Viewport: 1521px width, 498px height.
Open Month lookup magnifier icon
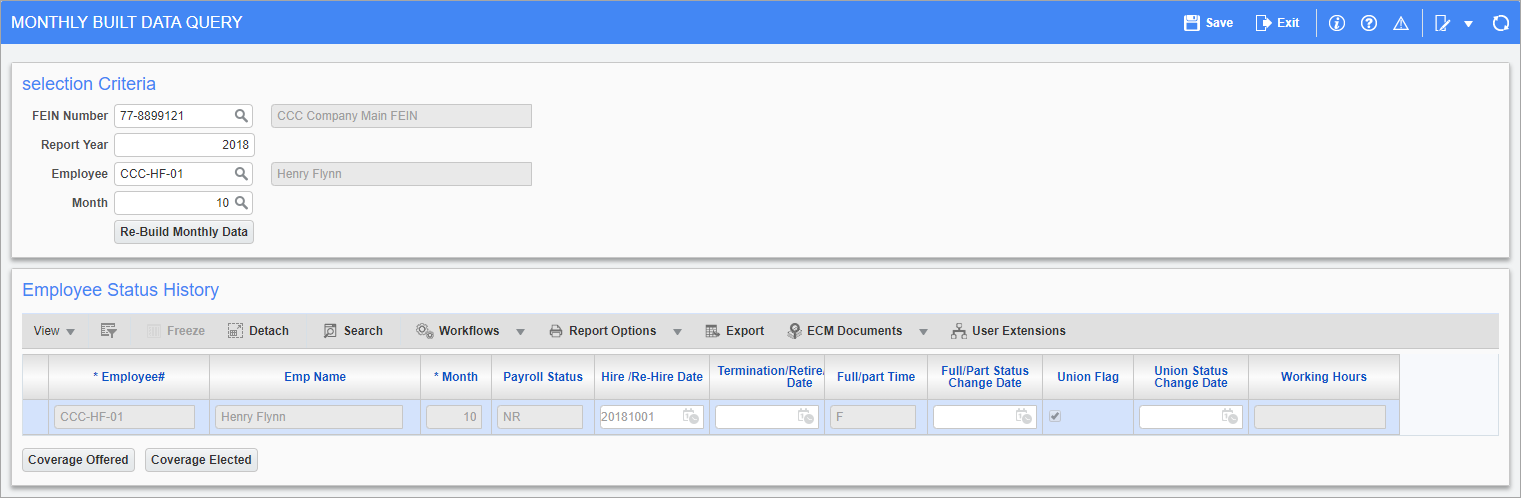click(241, 203)
